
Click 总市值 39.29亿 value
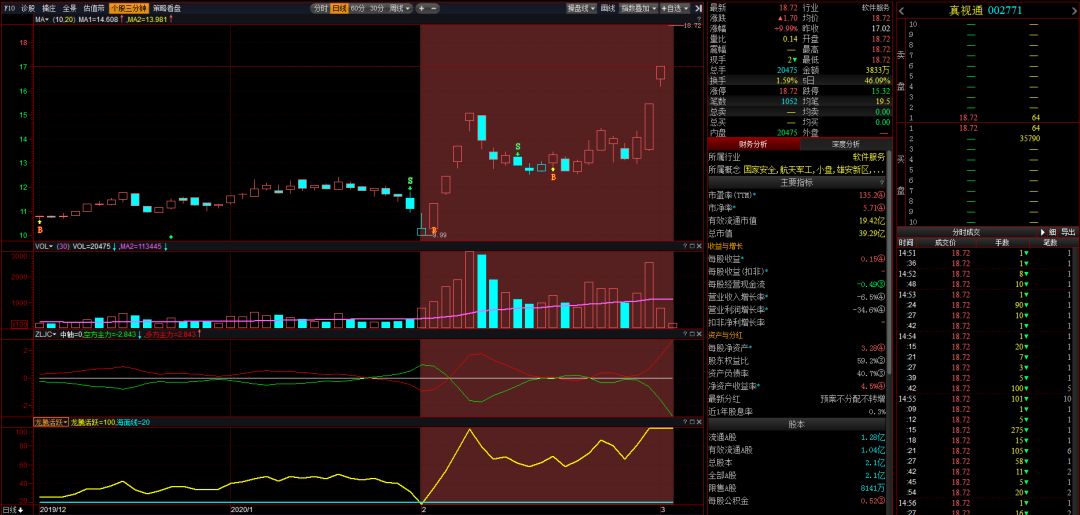click(x=871, y=233)
